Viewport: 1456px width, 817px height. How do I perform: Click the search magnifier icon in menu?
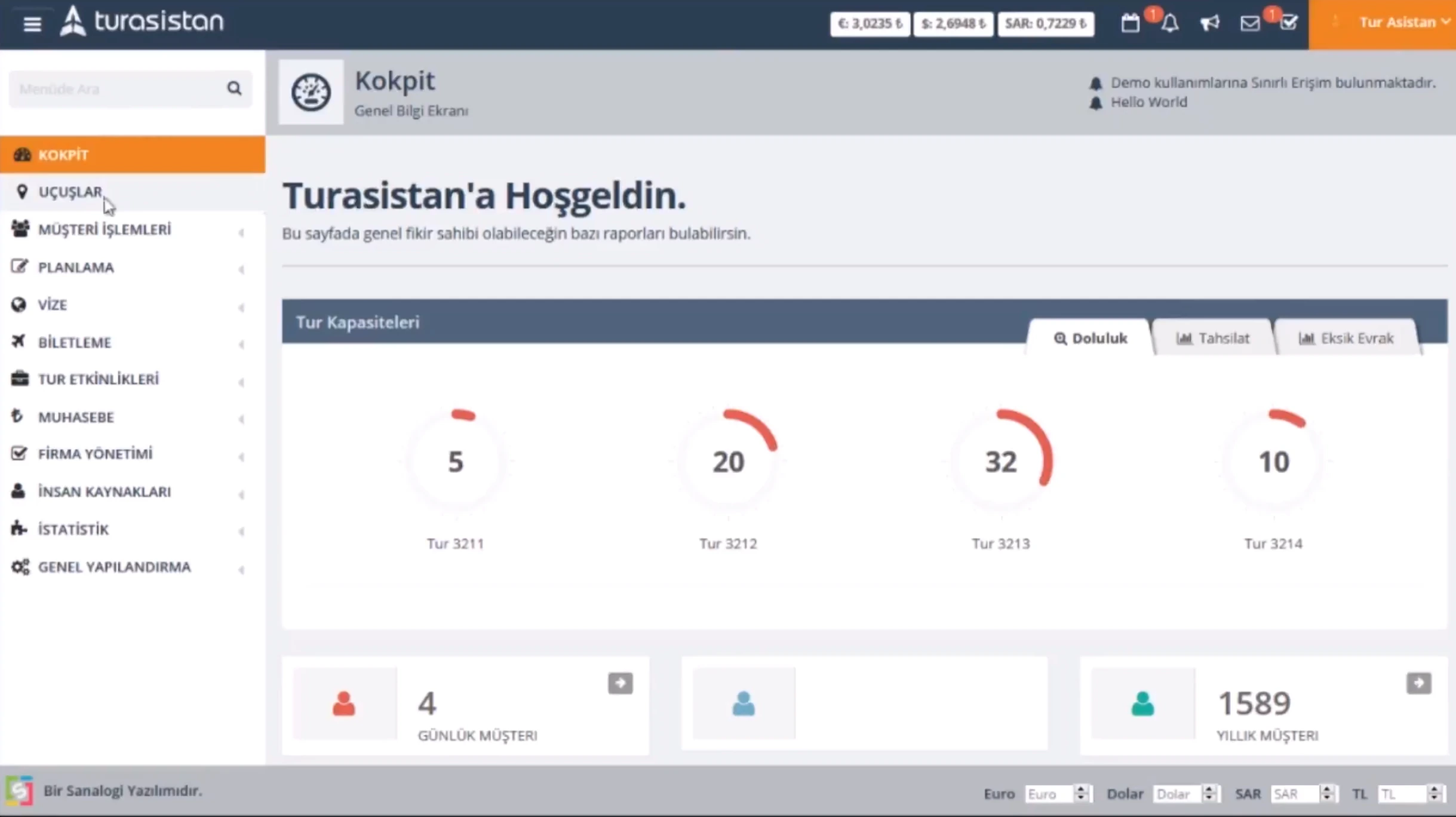coord(234,88)
